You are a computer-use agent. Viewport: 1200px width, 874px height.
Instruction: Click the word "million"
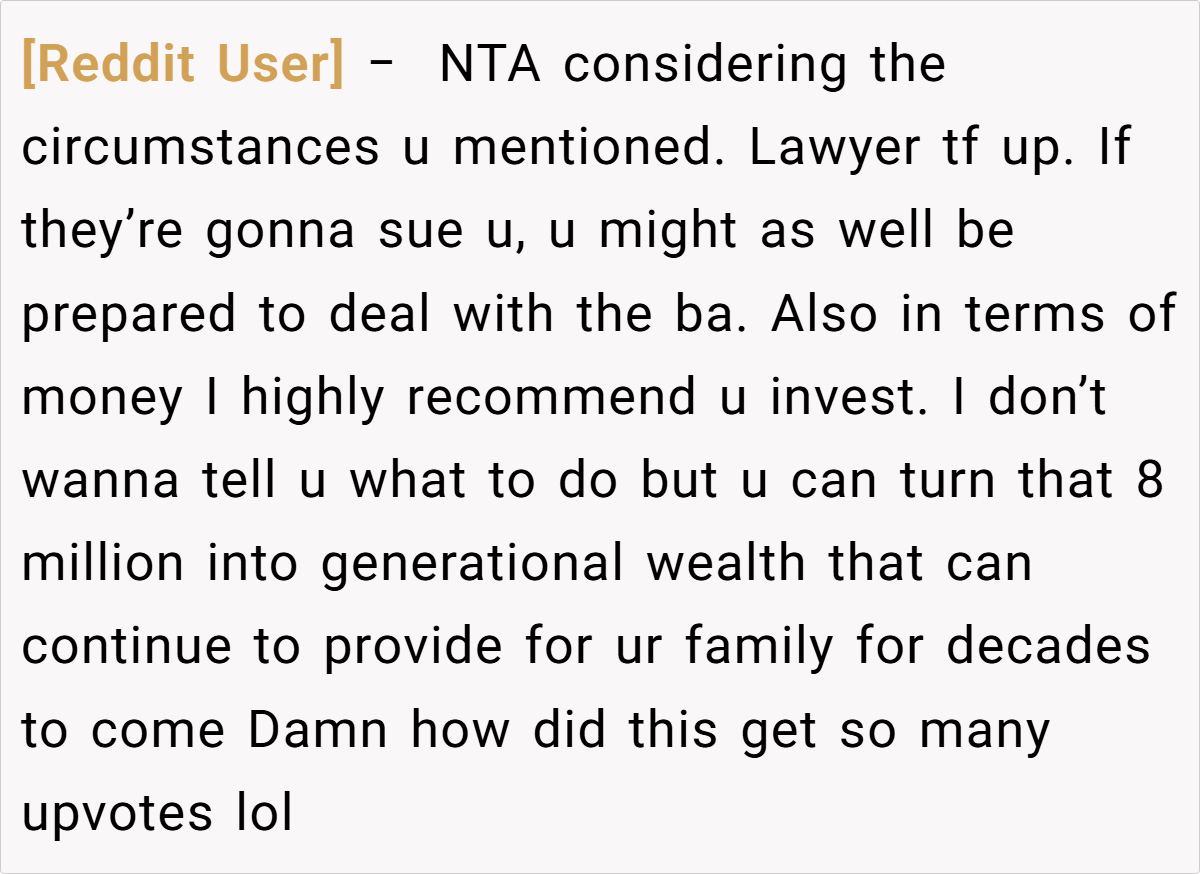pyautogui.click(x=103, y=565)
